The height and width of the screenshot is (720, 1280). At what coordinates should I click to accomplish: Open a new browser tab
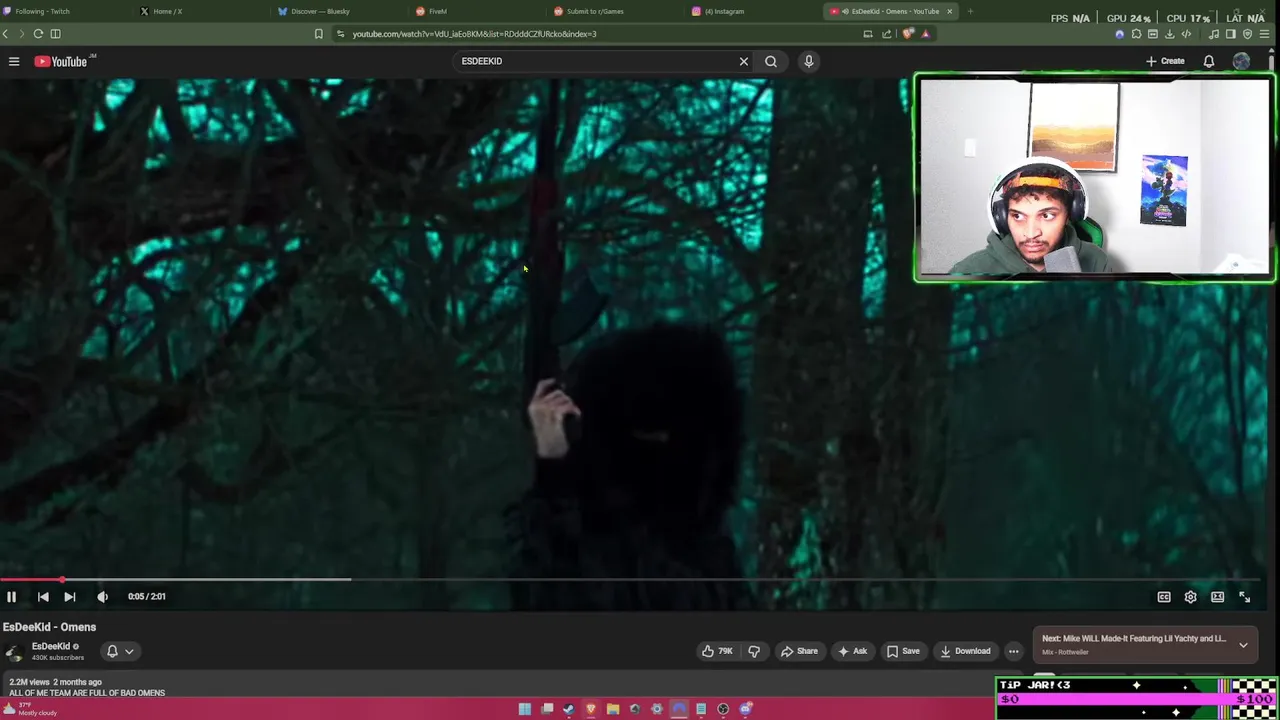click(x=970, y=11)
